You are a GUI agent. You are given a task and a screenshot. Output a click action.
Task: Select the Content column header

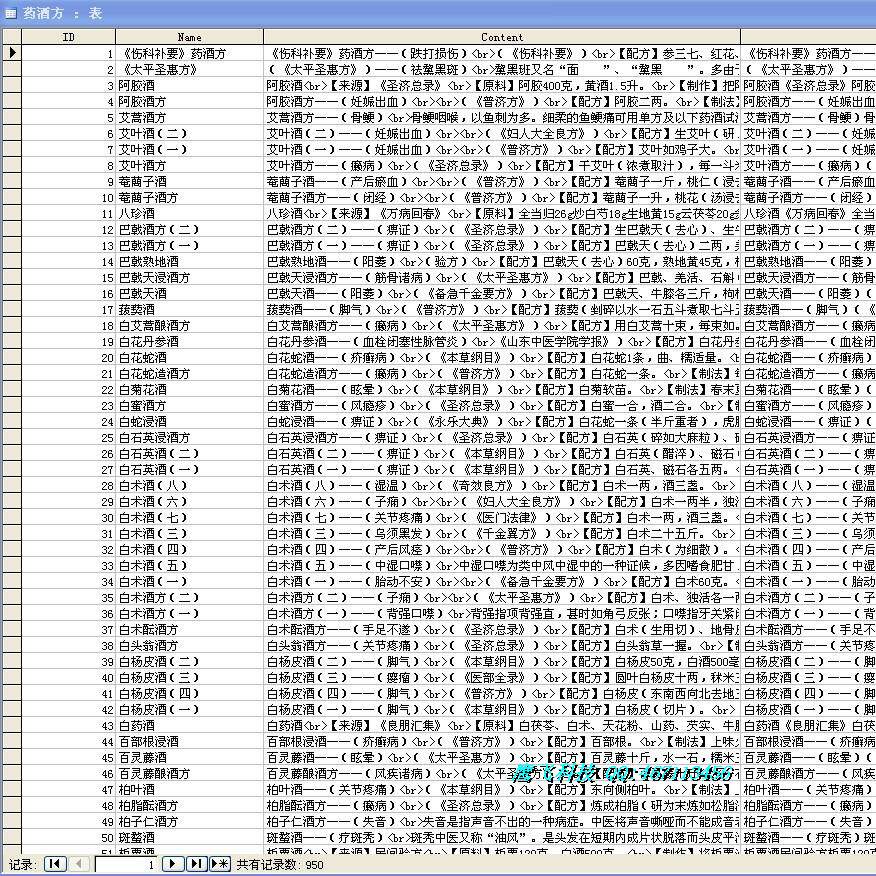[502, 37]
